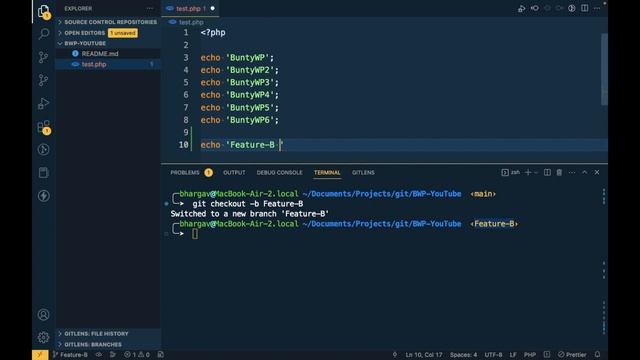Switch to the Debug Console tab
This screenshot has width=640, height=360.
click(x=280, y=173)
